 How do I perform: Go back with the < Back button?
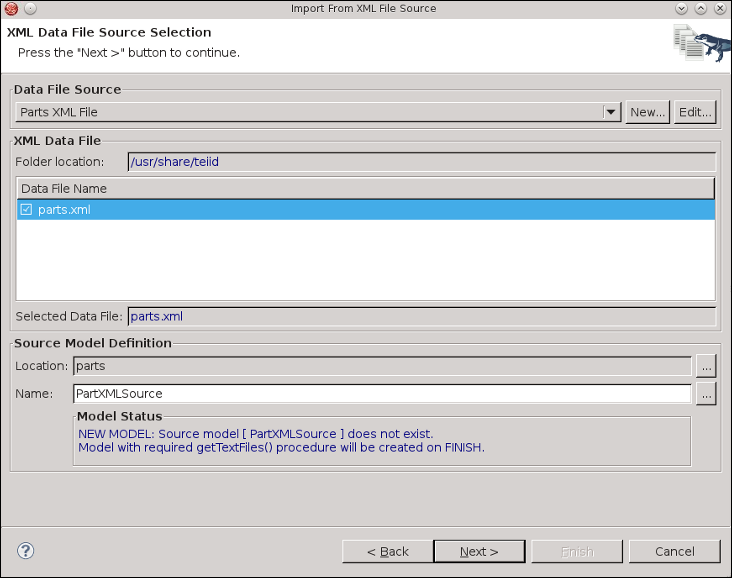[x=387, y=552]
